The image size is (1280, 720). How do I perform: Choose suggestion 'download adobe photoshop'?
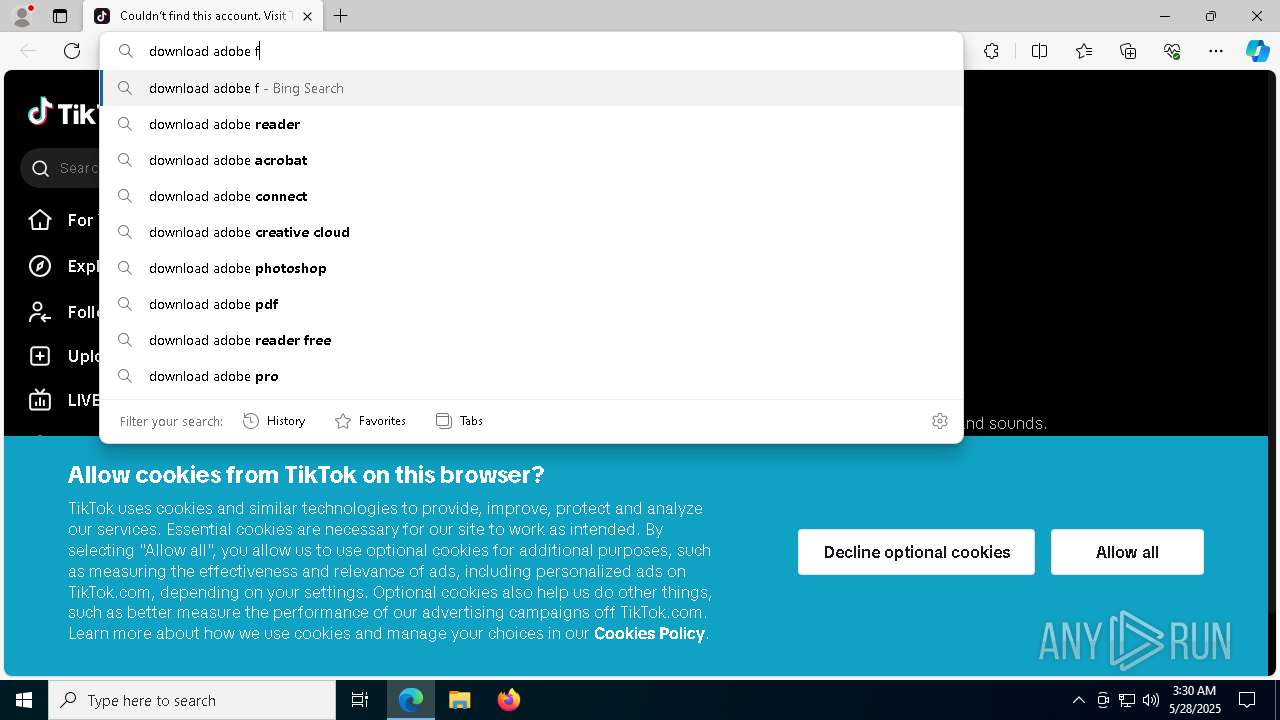[531, 268]
